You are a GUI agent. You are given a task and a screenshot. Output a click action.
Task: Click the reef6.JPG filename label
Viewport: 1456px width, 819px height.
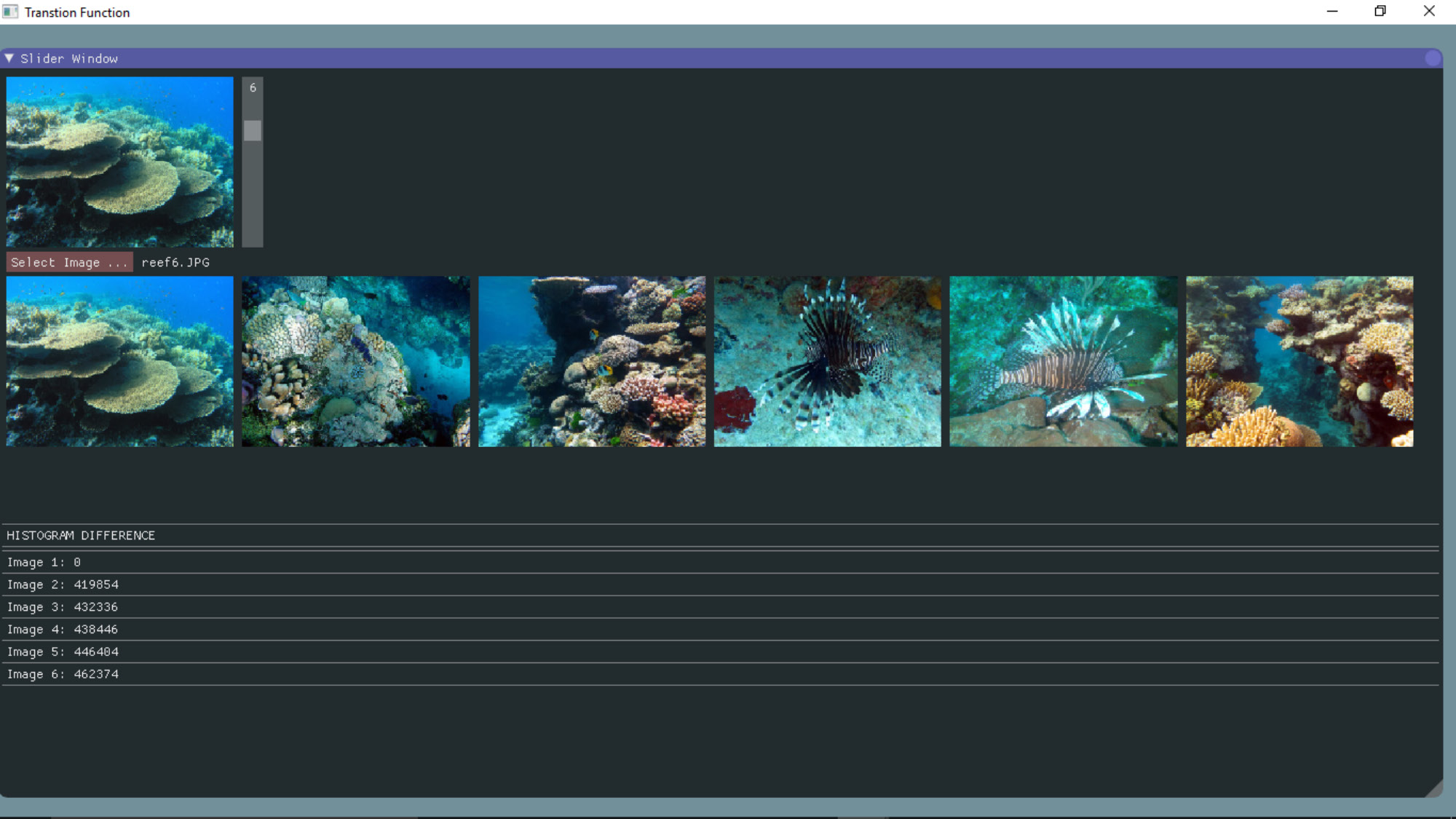point(175,263)
